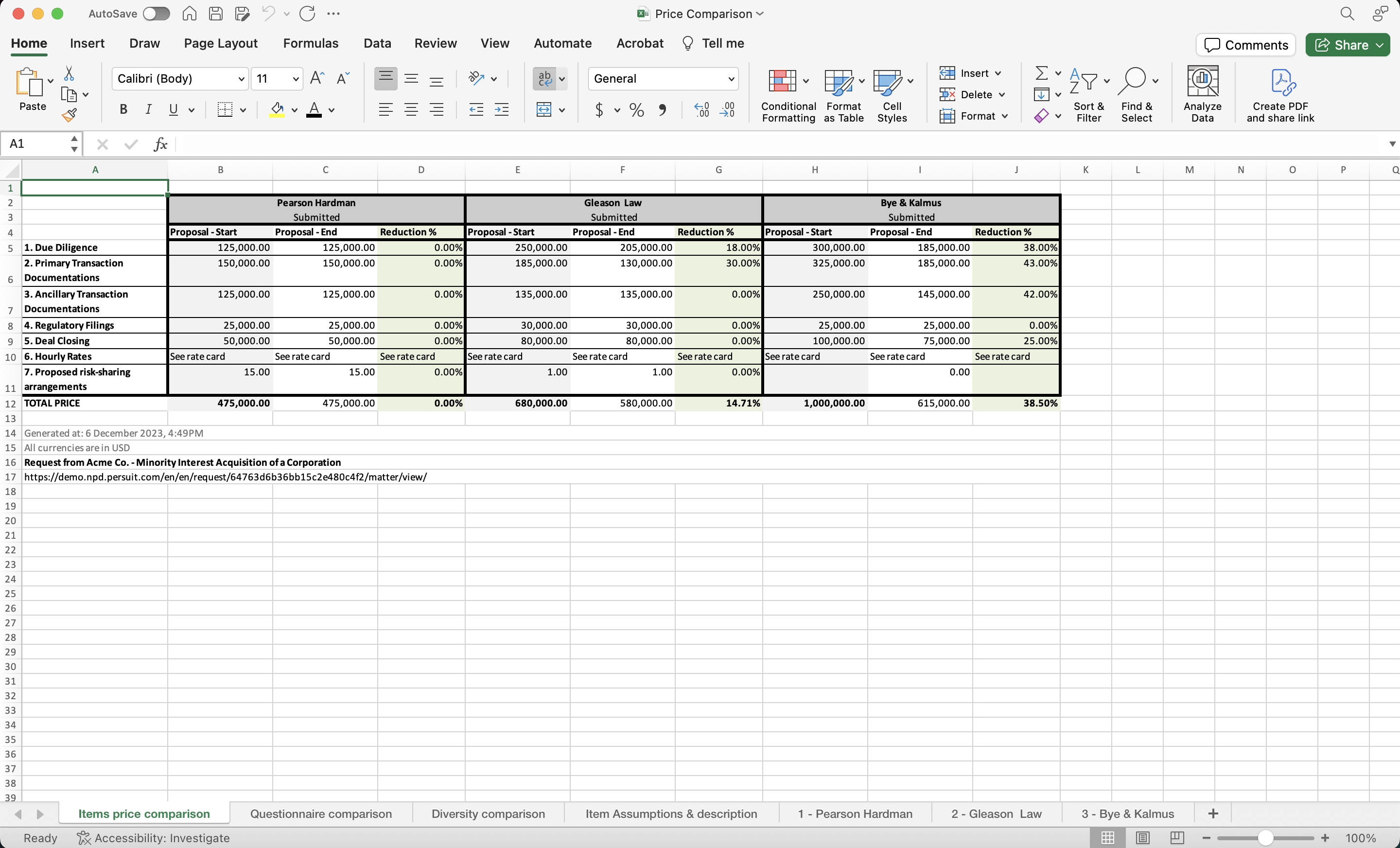Open the font size 11 dropdown
The width and height of the screenshot is (1400, 848).
pos(296,79)
